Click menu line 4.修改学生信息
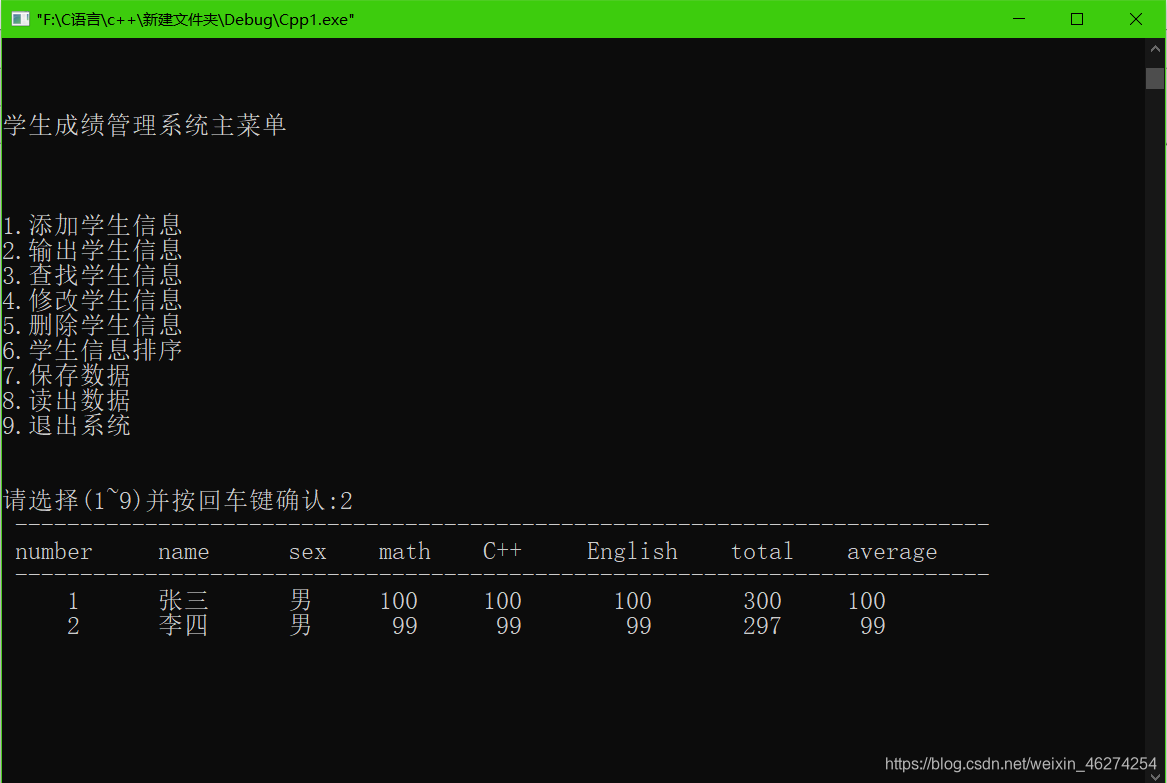 point(92,300)
